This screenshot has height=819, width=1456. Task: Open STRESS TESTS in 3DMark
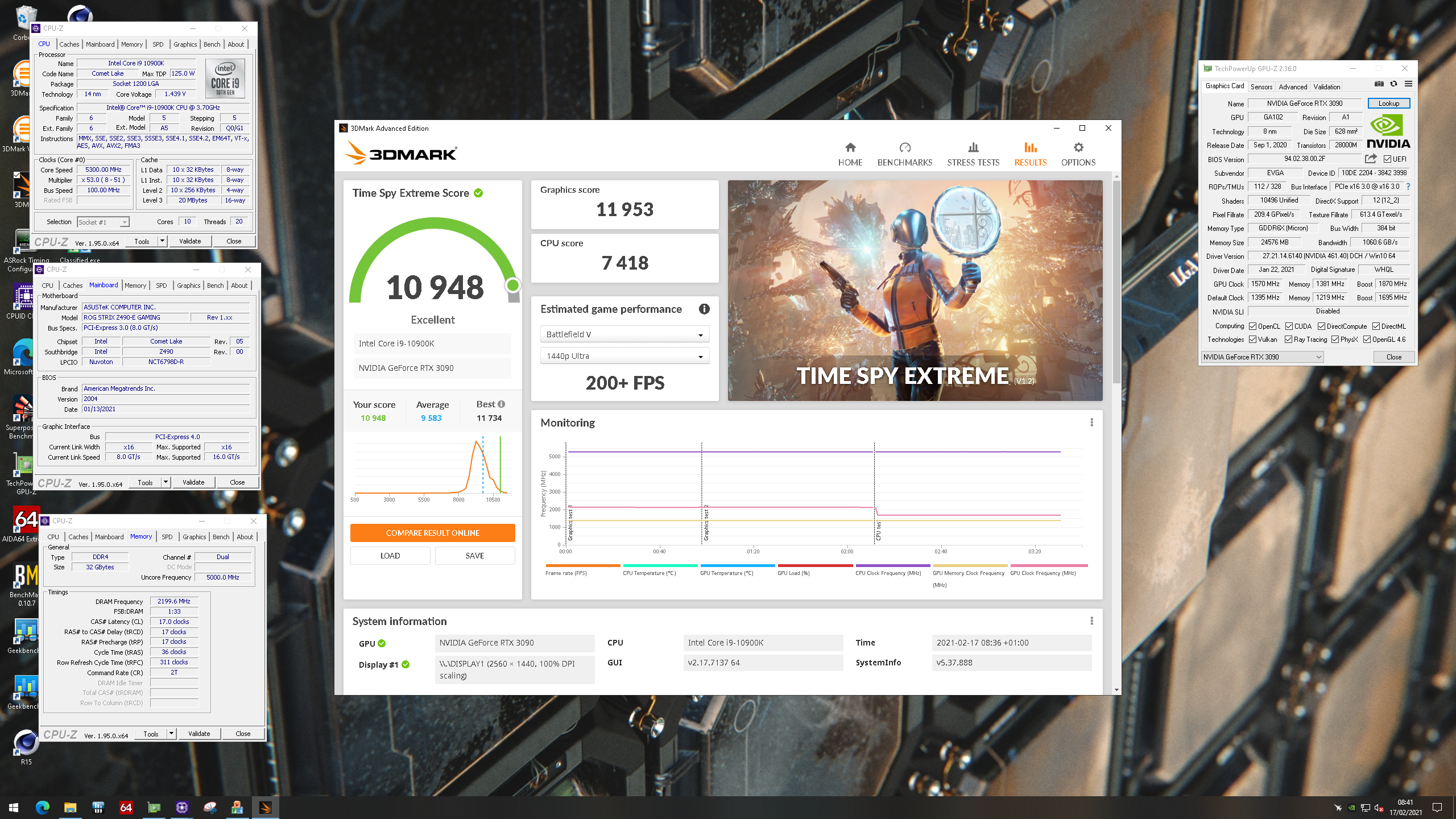point(973,154)
